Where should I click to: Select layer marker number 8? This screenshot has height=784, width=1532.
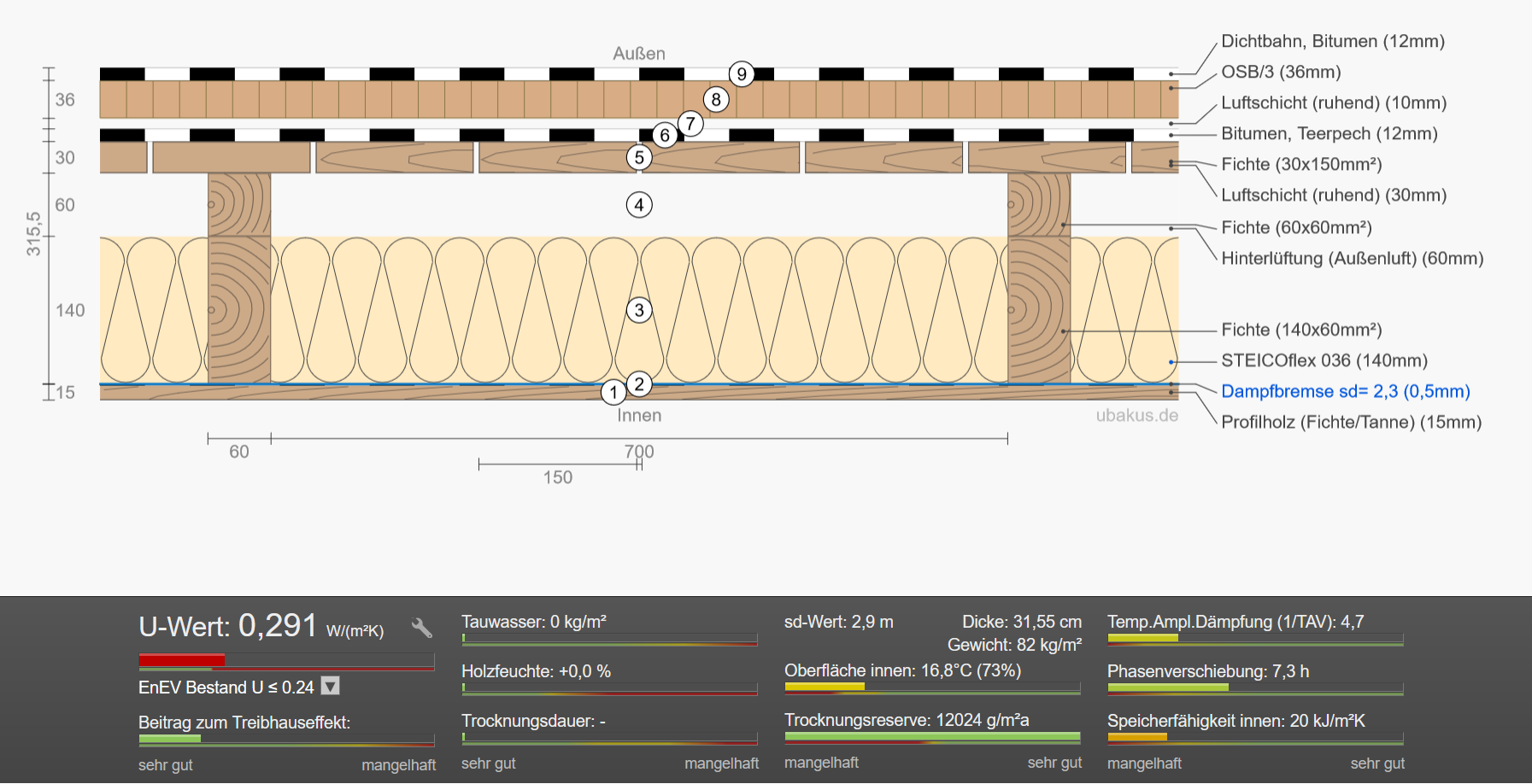click(716, 100)
